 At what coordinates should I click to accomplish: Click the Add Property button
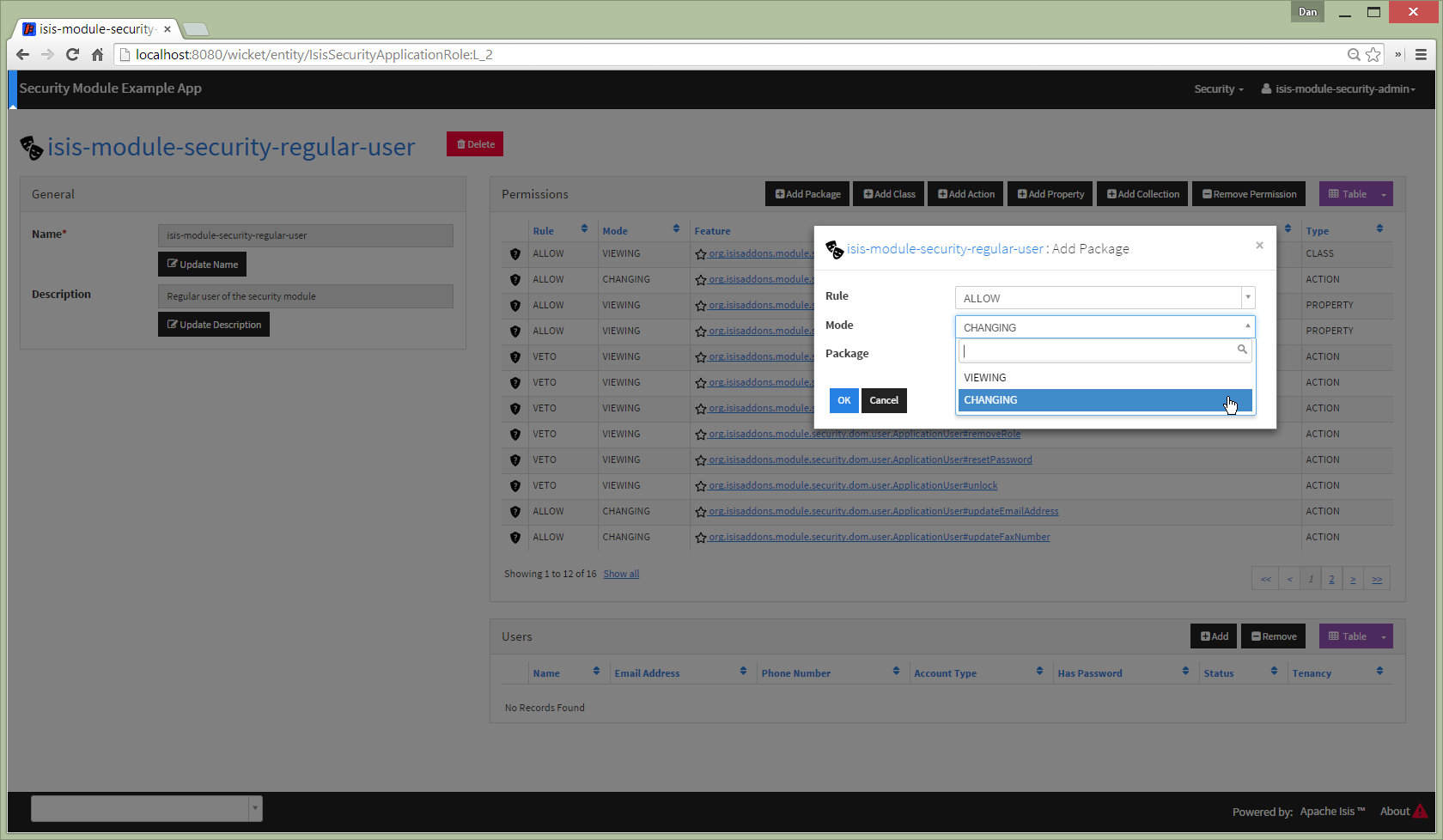click(x=1050, y=194)
